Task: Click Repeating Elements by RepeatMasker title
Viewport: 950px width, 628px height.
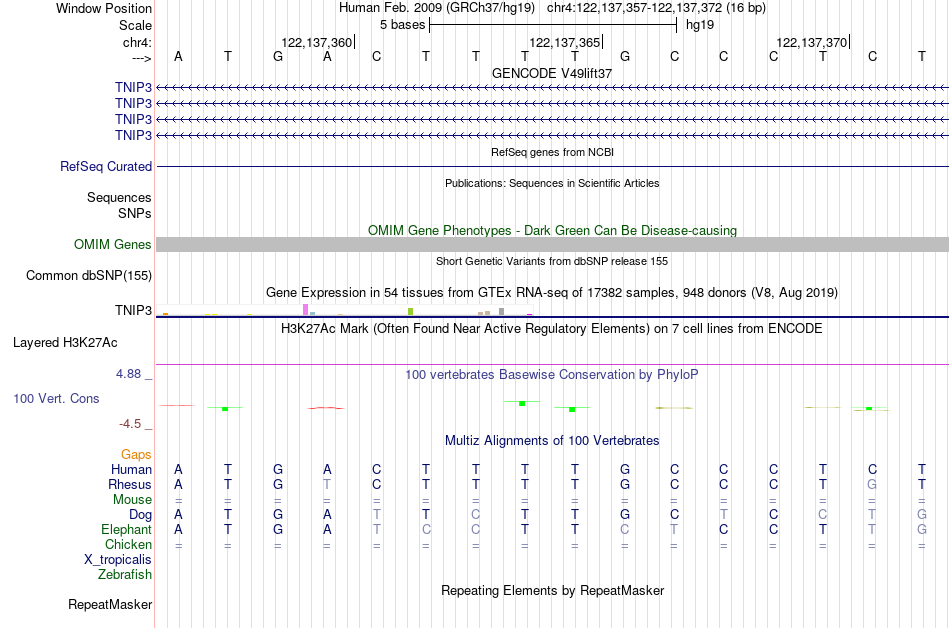Action: pyautogui.click(x=552, y=590)
